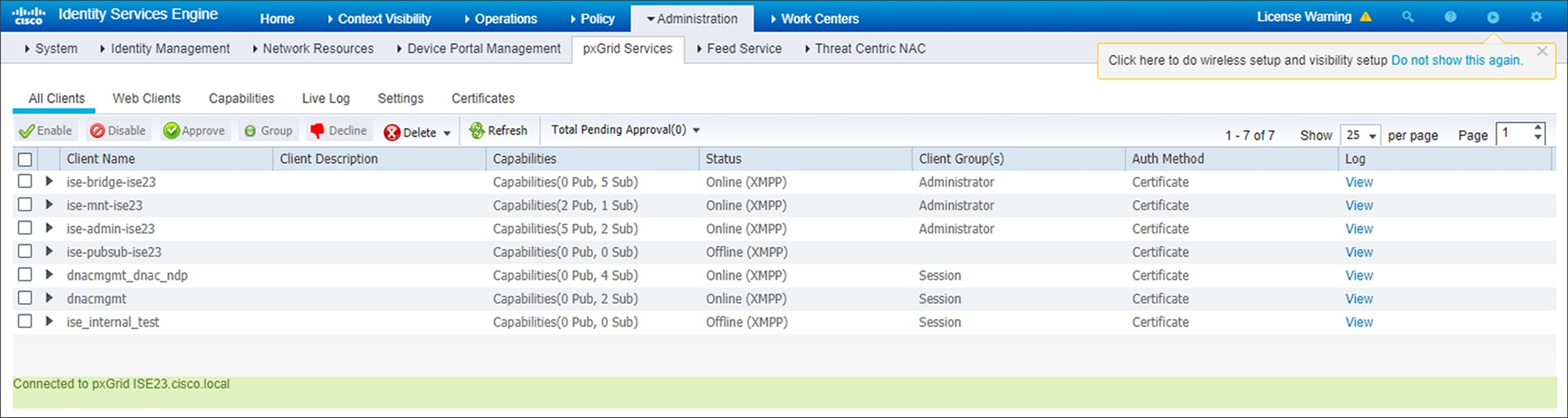This screenshot has width=1568, height=418.
Task: Click 'Do not show this again' link
Action: point(1457,60)
